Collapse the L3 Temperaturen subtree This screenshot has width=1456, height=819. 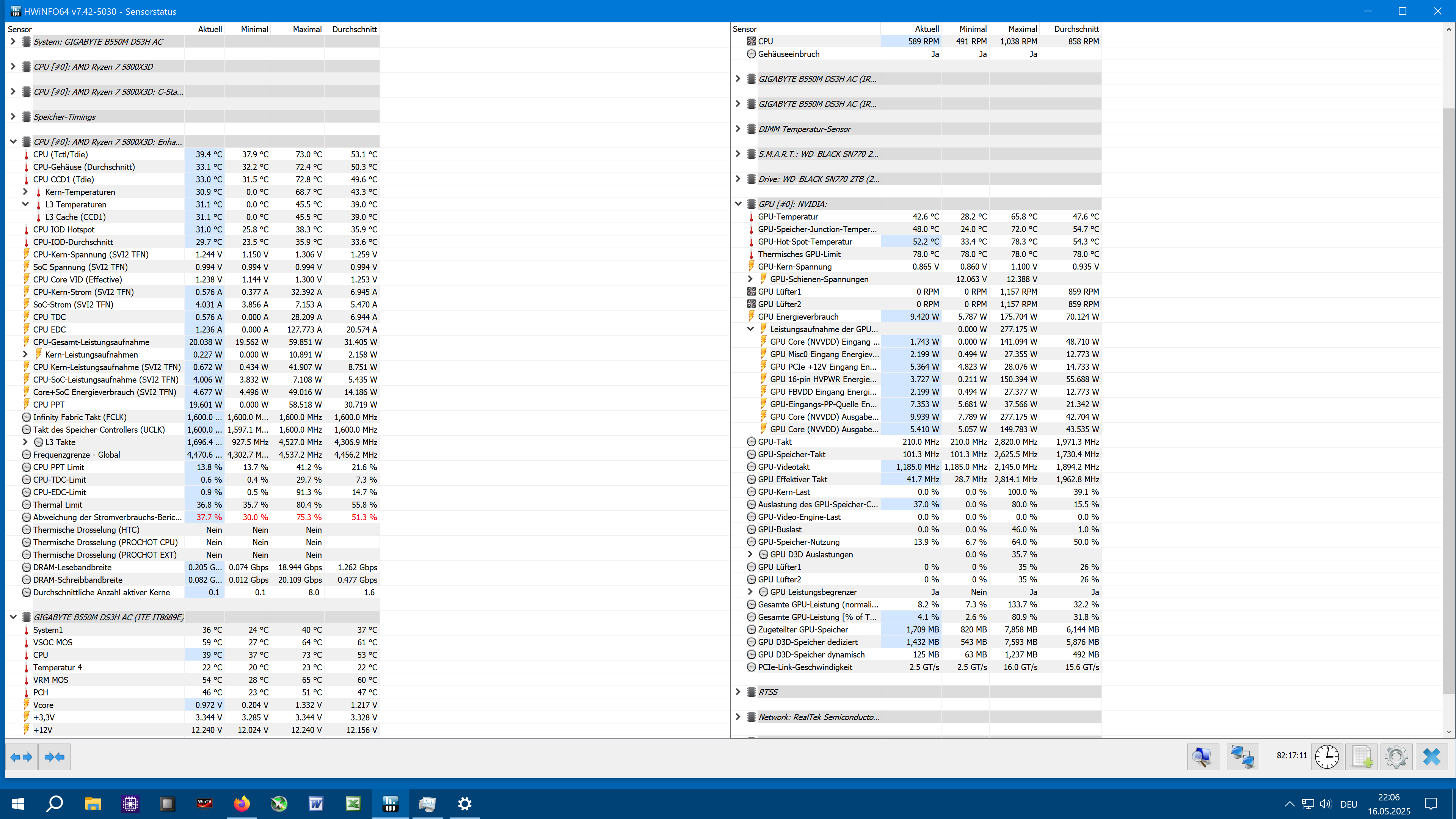point(25,205)
